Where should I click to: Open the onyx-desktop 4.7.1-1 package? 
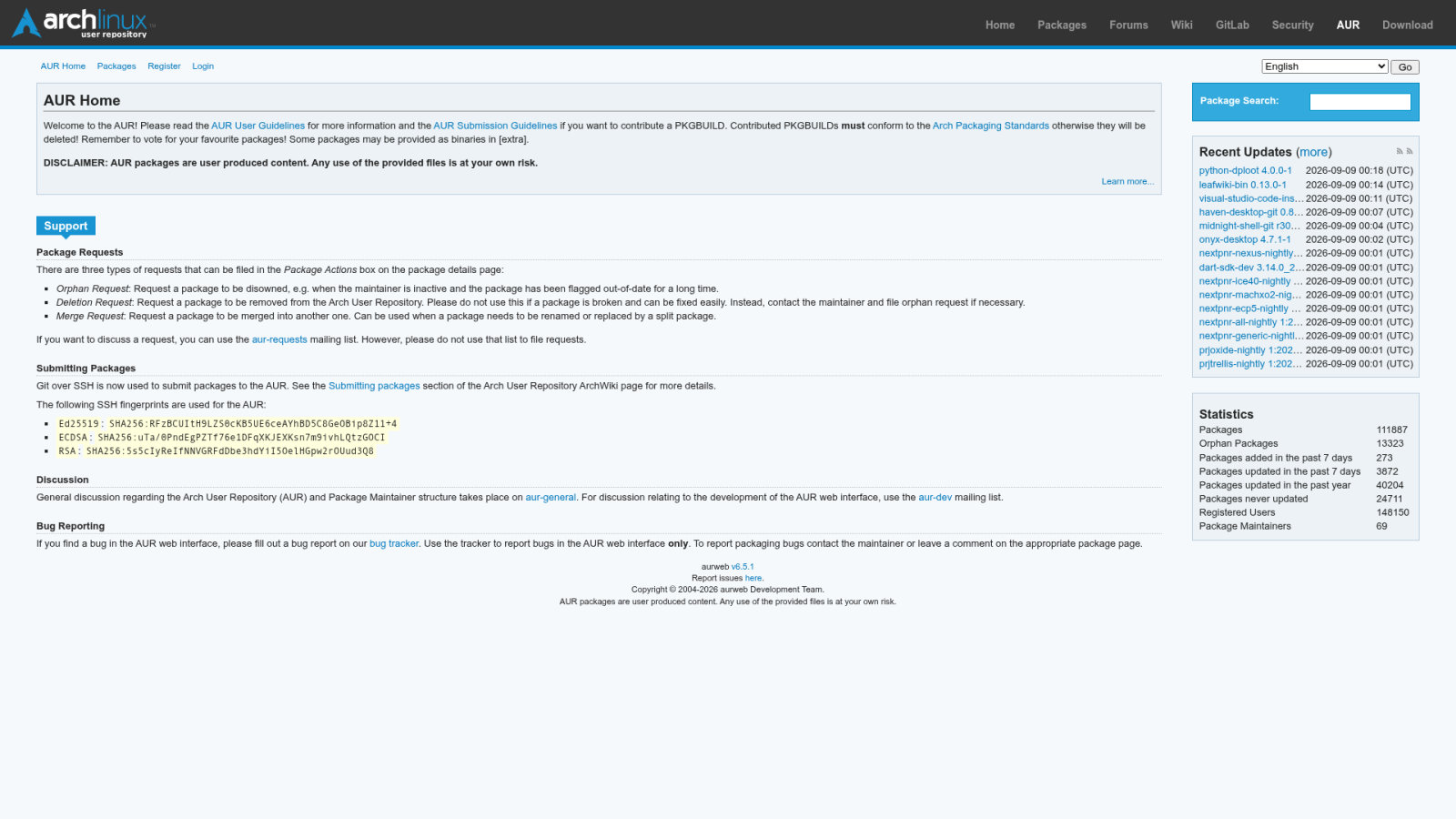(1244, 239)
